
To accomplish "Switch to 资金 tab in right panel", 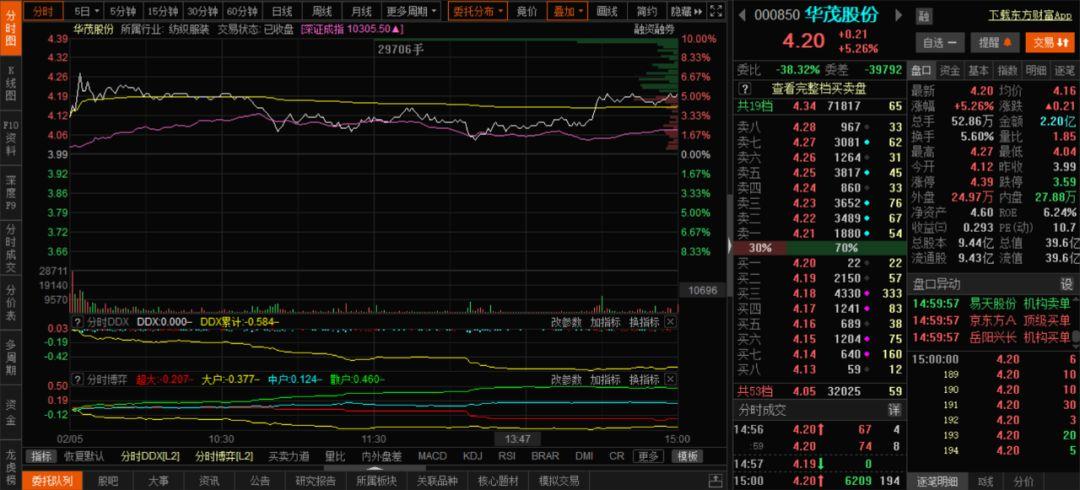I will 950,70.
